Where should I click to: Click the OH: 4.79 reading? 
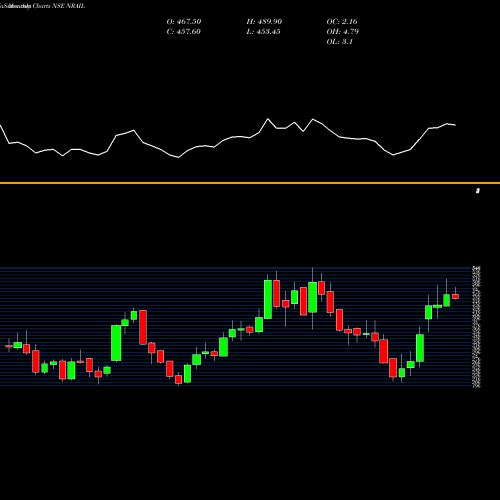pos(343,32)
